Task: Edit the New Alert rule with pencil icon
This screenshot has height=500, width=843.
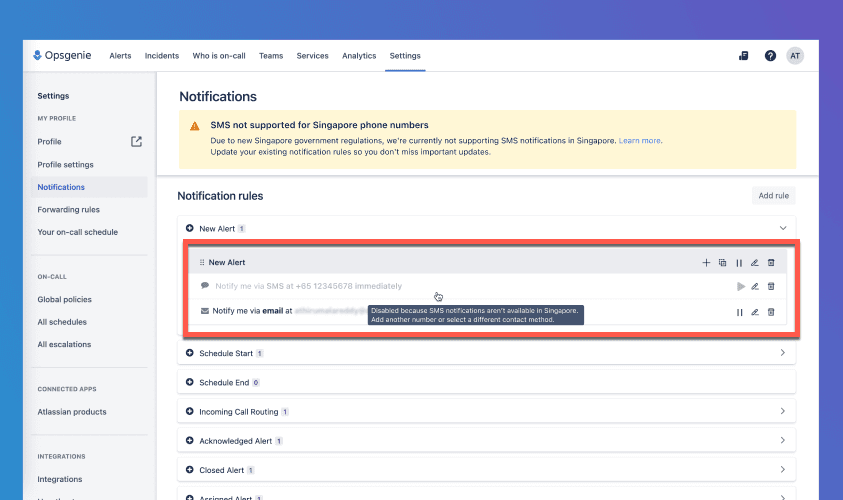Action: 755,262
